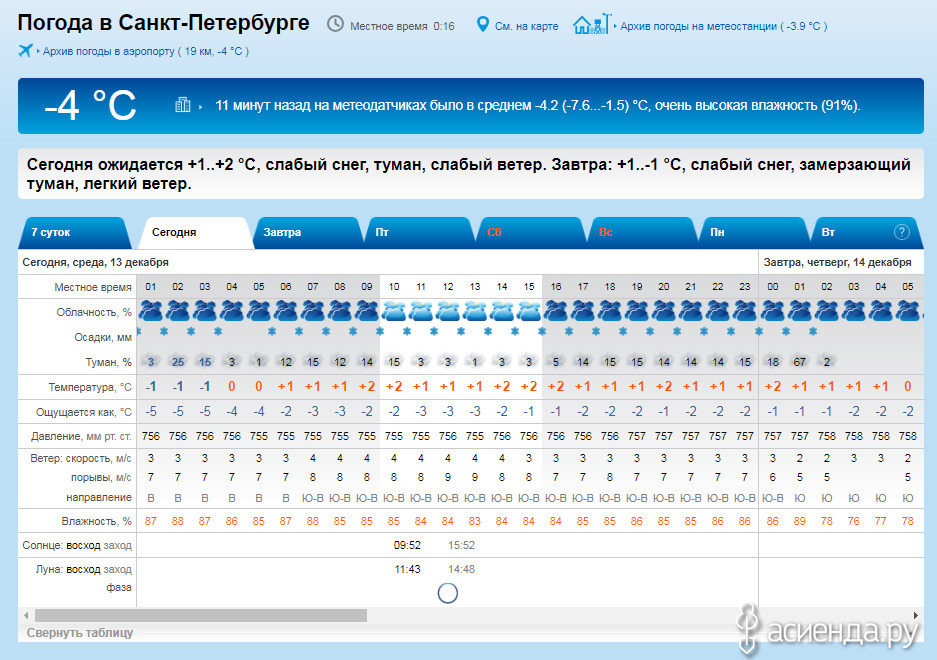Click the moon phase circle icon
937x660 pixels.
pos(448,593)
